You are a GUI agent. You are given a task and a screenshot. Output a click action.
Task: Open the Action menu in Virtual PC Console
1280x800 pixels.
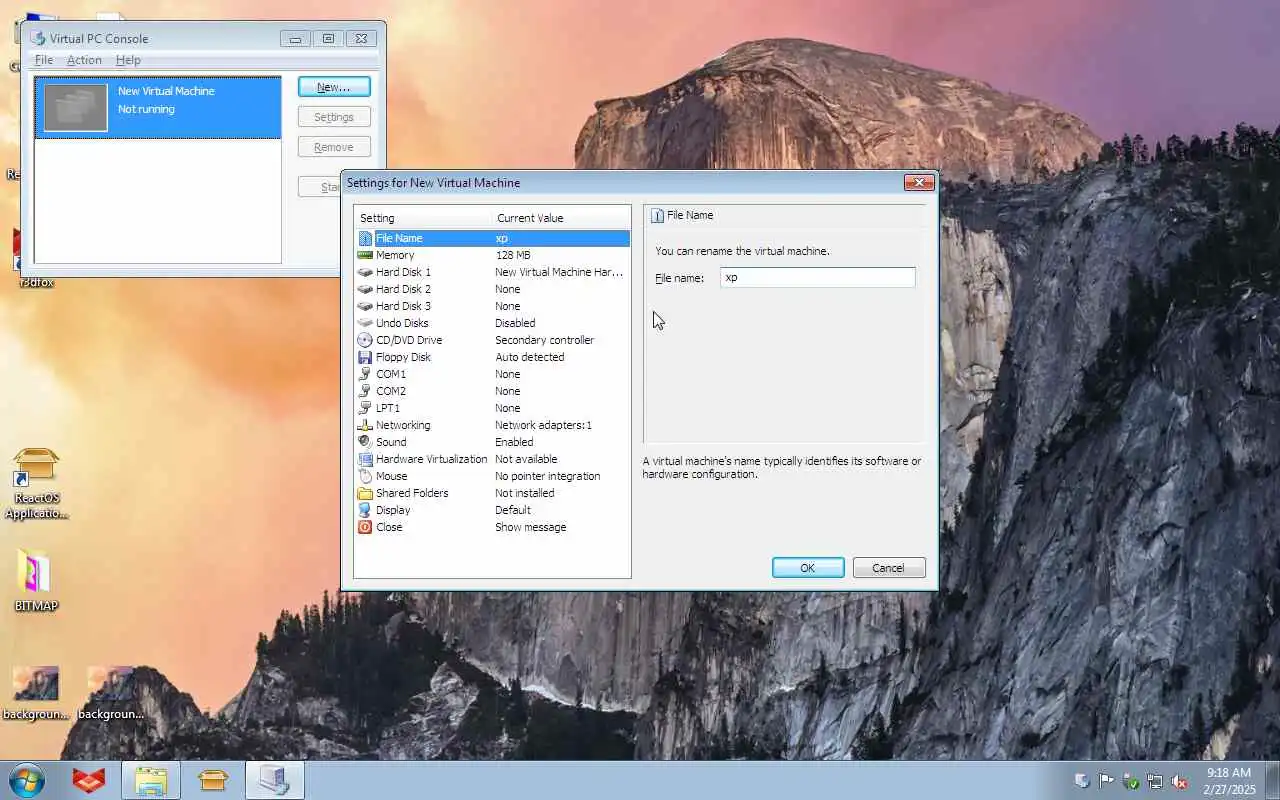click(84, 60)
